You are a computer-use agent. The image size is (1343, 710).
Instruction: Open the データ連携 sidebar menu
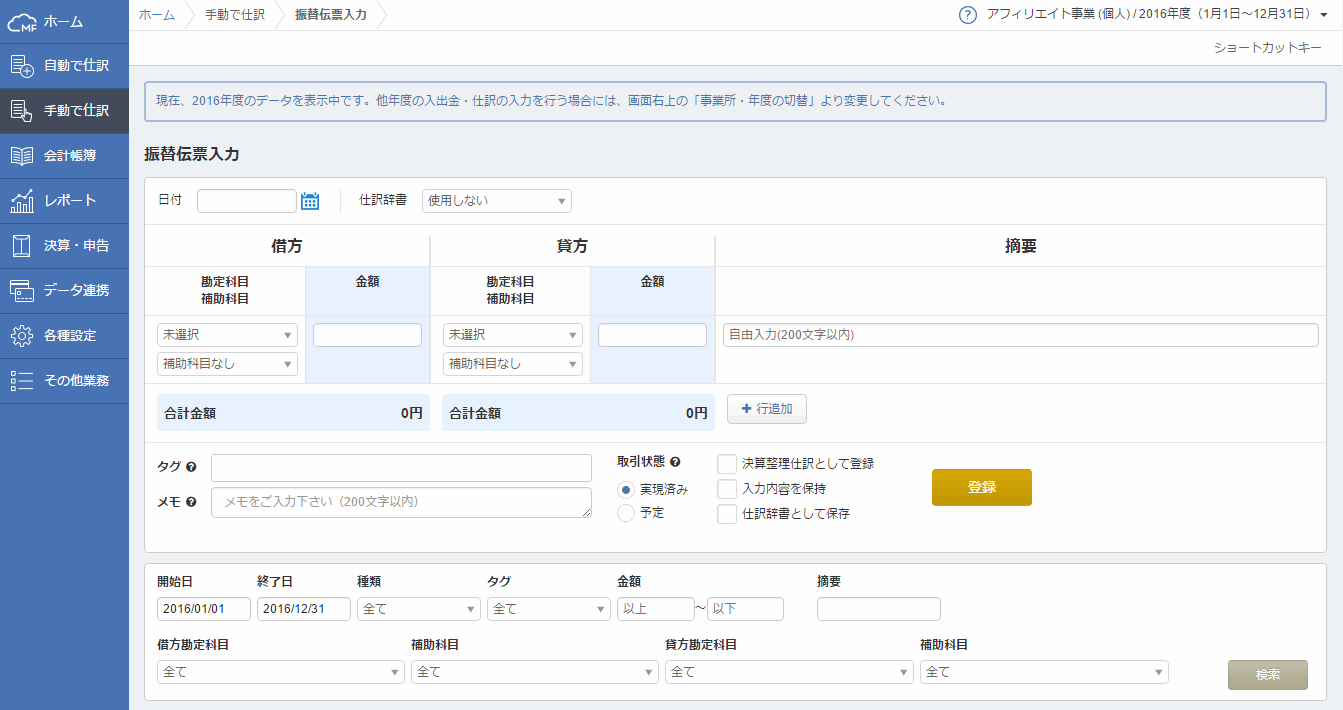point(64,291)
